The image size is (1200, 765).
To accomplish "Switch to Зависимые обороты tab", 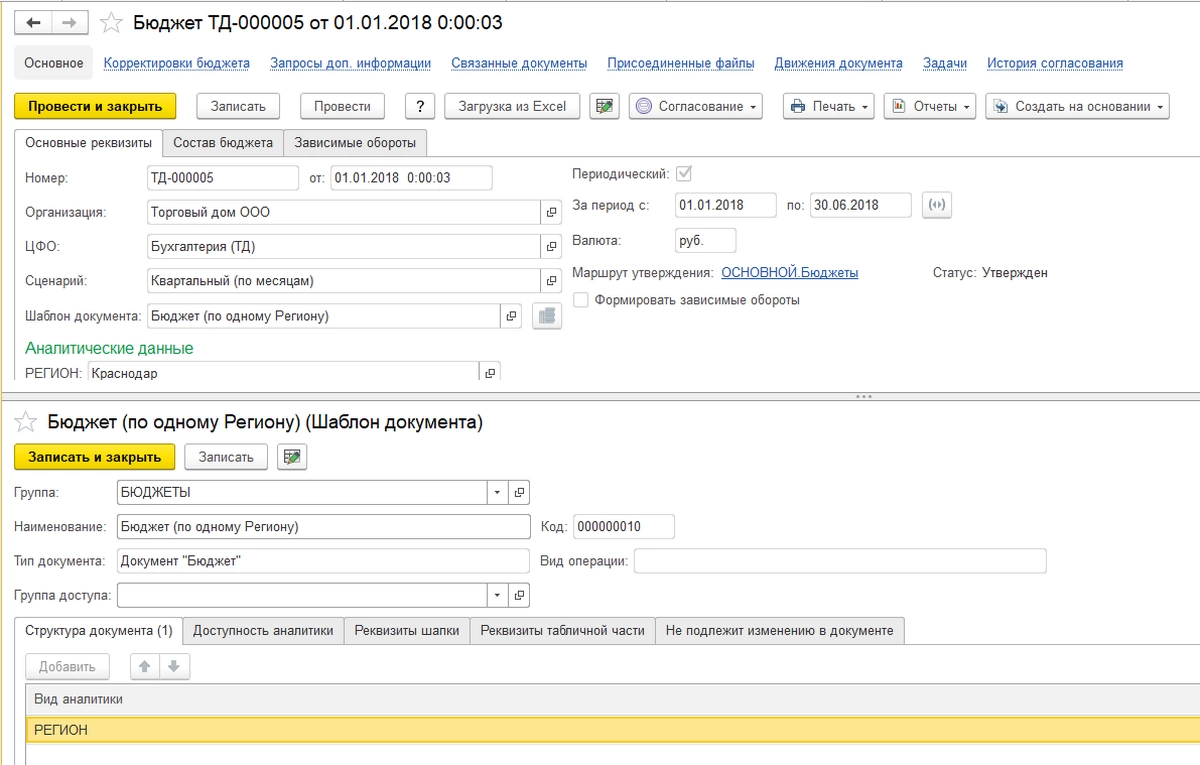I will (356, 143).
